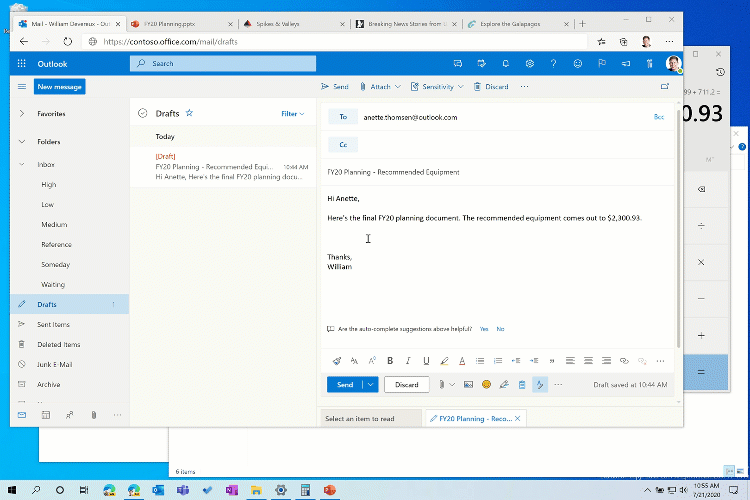Insert pictures inline icon in compose toolbar
This screenshot has height=500, width=750.
click(x=468, y=384)
